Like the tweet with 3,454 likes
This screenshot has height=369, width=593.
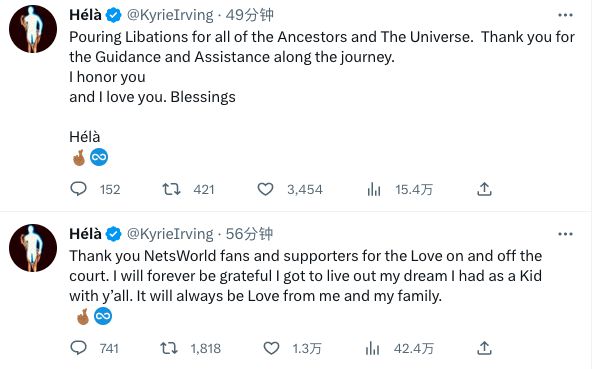click(x=265, y=189)
